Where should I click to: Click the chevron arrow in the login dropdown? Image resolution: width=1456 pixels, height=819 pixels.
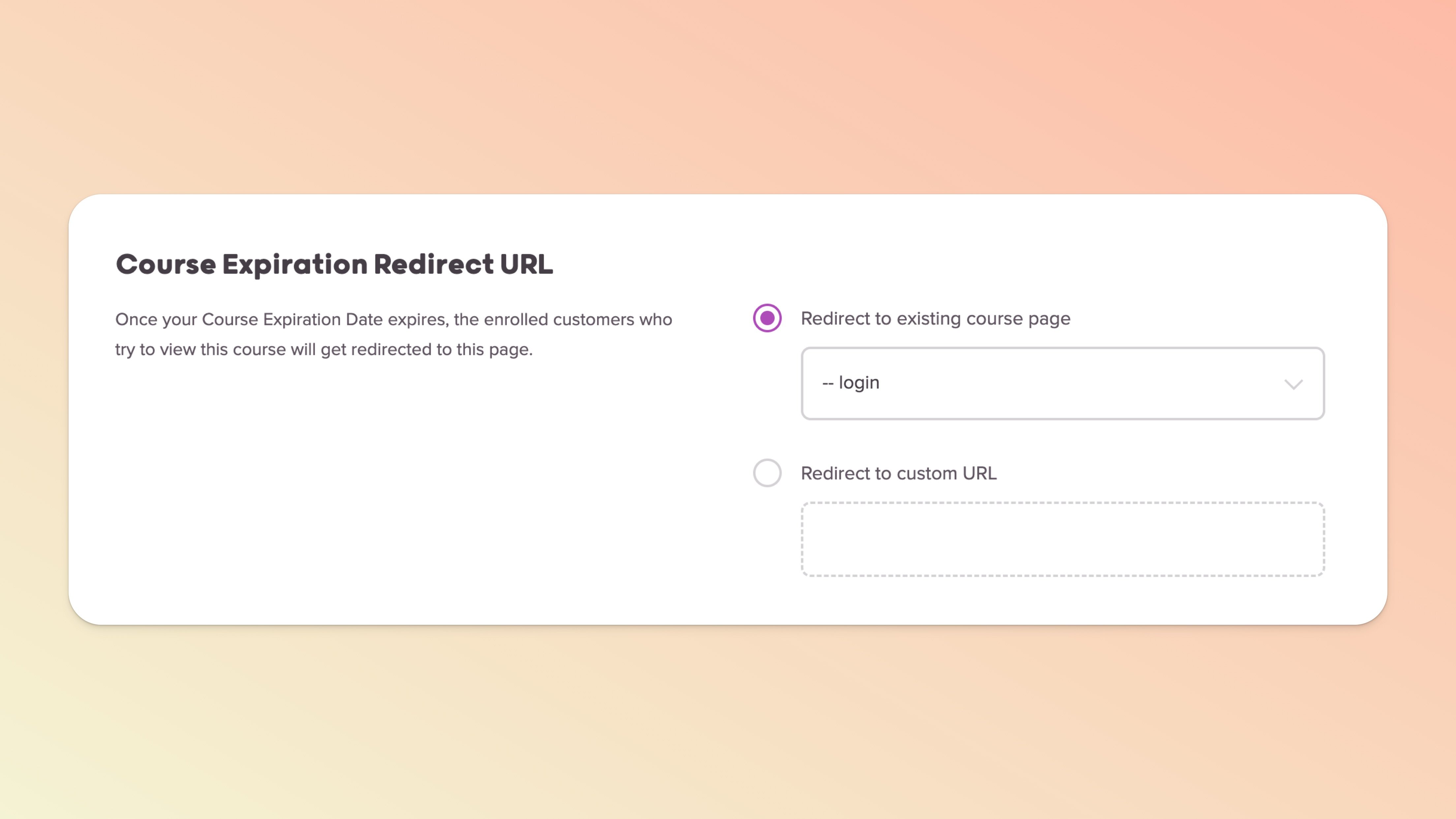pos(1293,384)
